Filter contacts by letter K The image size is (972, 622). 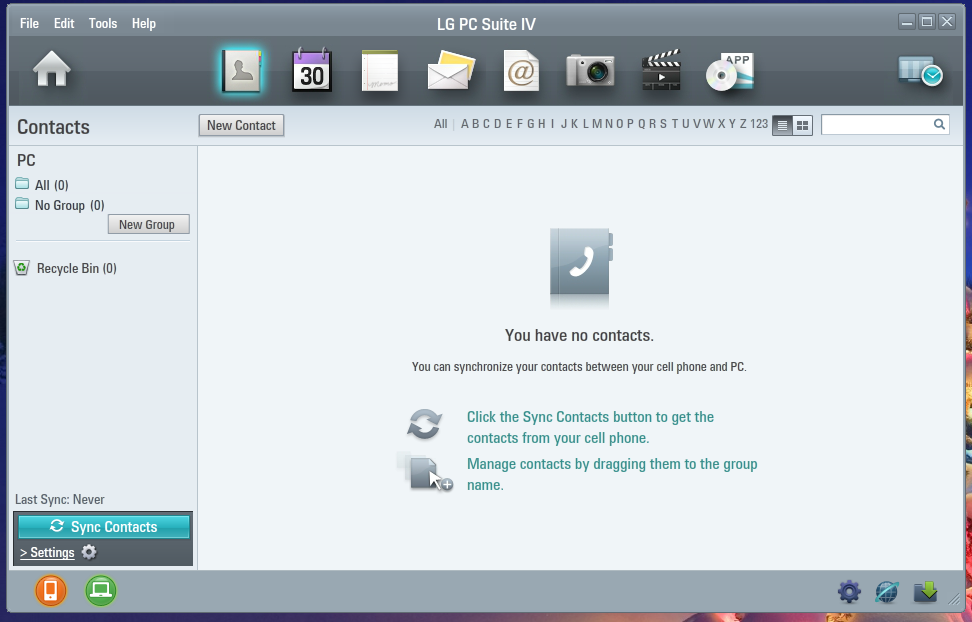click(x=575, y=124)
